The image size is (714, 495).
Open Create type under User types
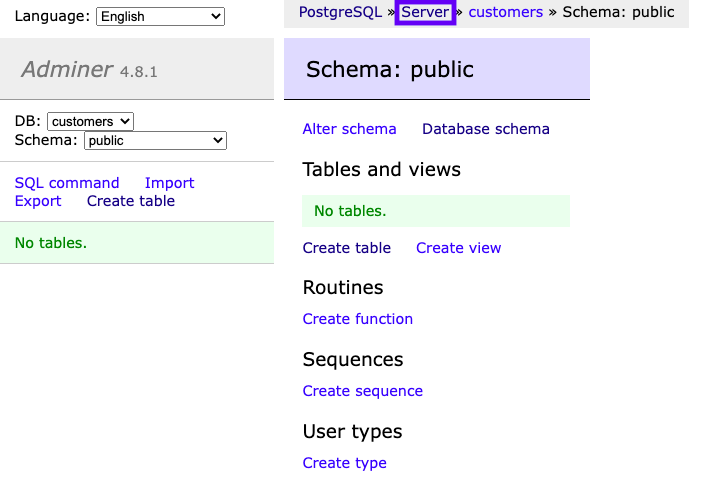344,463
